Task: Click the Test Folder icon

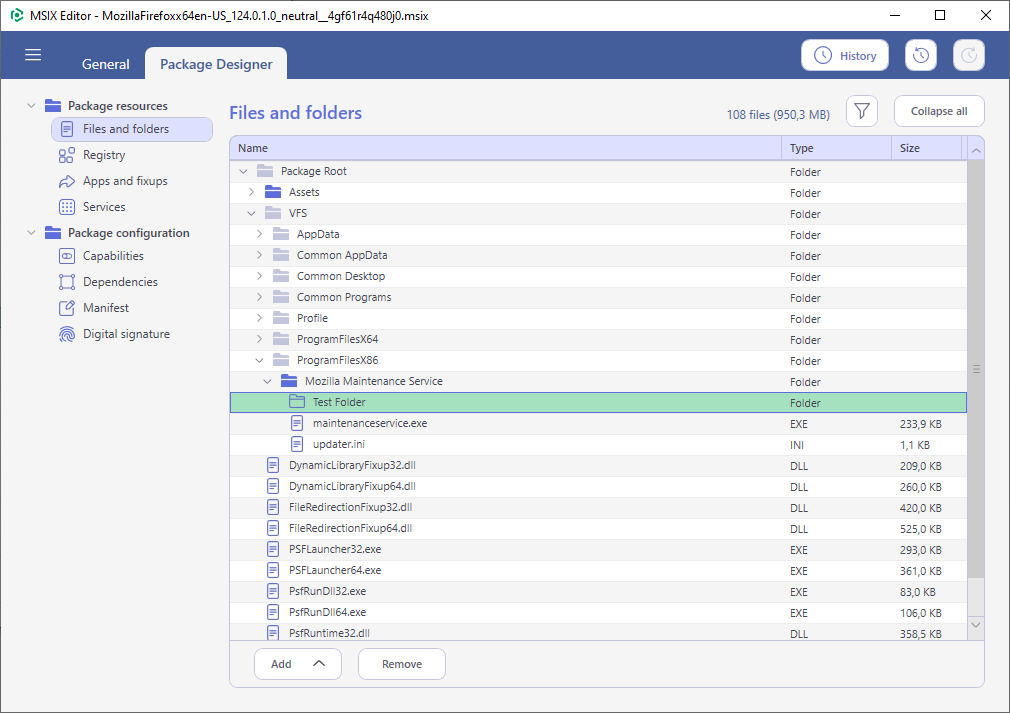Action: pos(297,402)
